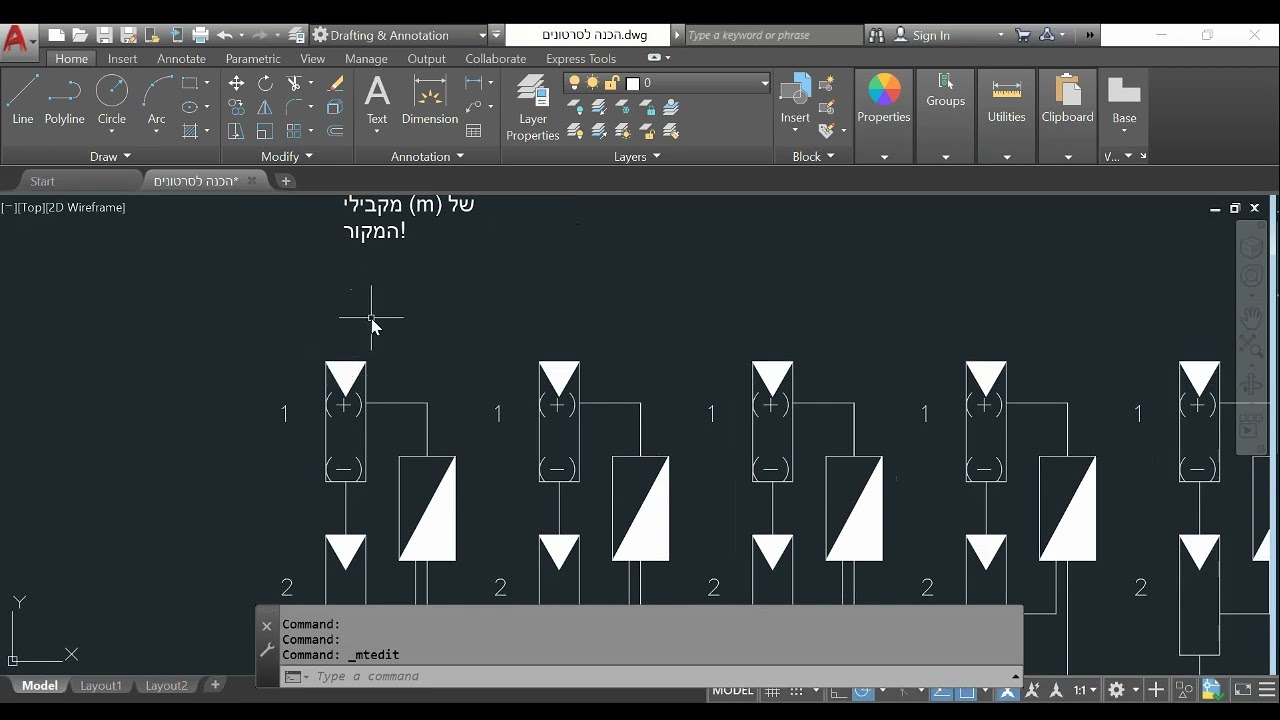This screenshot has width=1280, height=720.
Task: Toggle 2D object snap in status bar
Action: [x=966, y=691]
